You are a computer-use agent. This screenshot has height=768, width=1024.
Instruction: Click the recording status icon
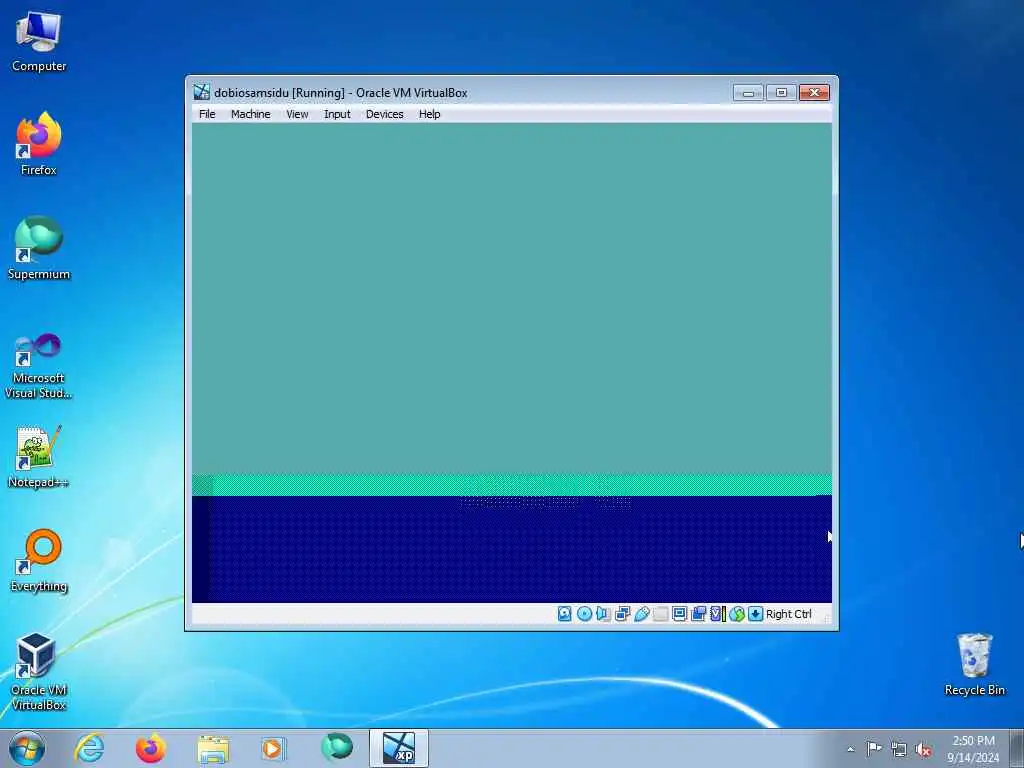pyautogui.click(x=698, y=614)
